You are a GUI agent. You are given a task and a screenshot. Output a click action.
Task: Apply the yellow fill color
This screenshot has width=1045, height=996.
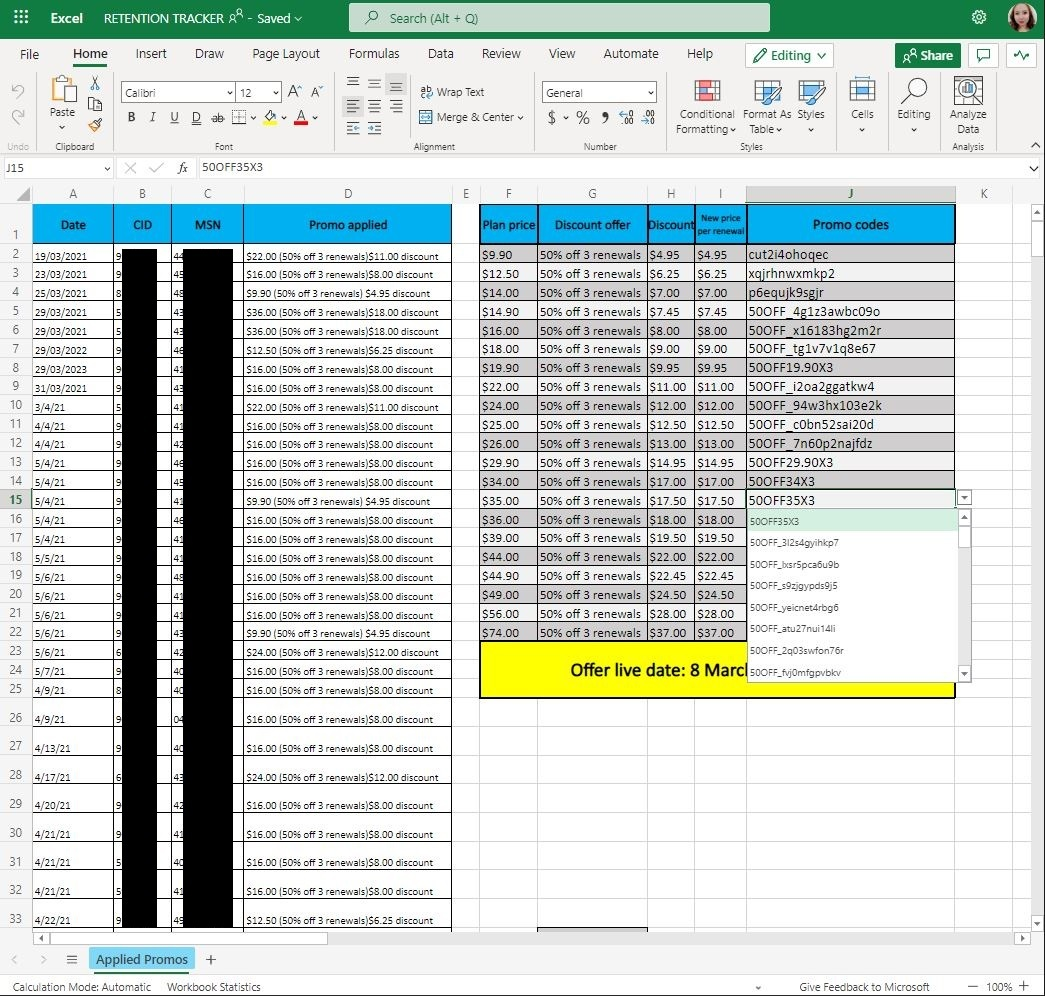[x=270, y=118]
